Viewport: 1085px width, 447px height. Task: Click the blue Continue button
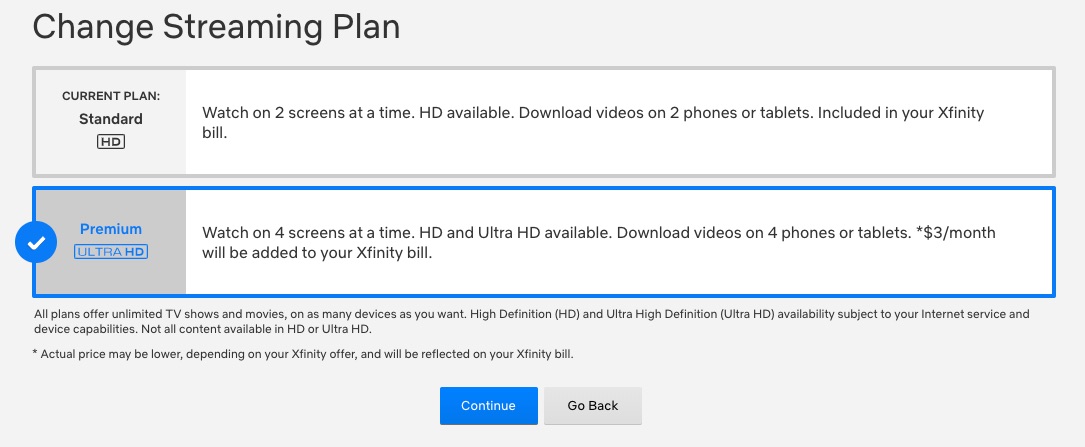click(x=489, y=405)
